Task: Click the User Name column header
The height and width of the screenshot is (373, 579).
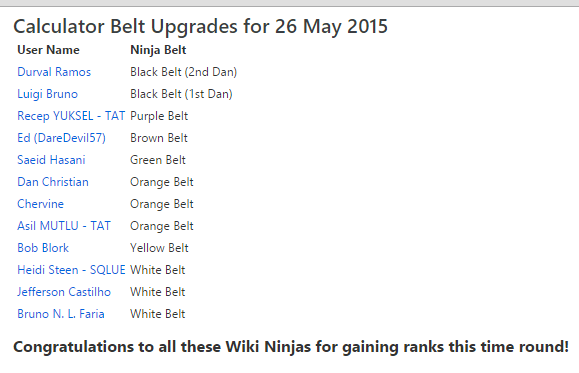Action: click(48, 50)
